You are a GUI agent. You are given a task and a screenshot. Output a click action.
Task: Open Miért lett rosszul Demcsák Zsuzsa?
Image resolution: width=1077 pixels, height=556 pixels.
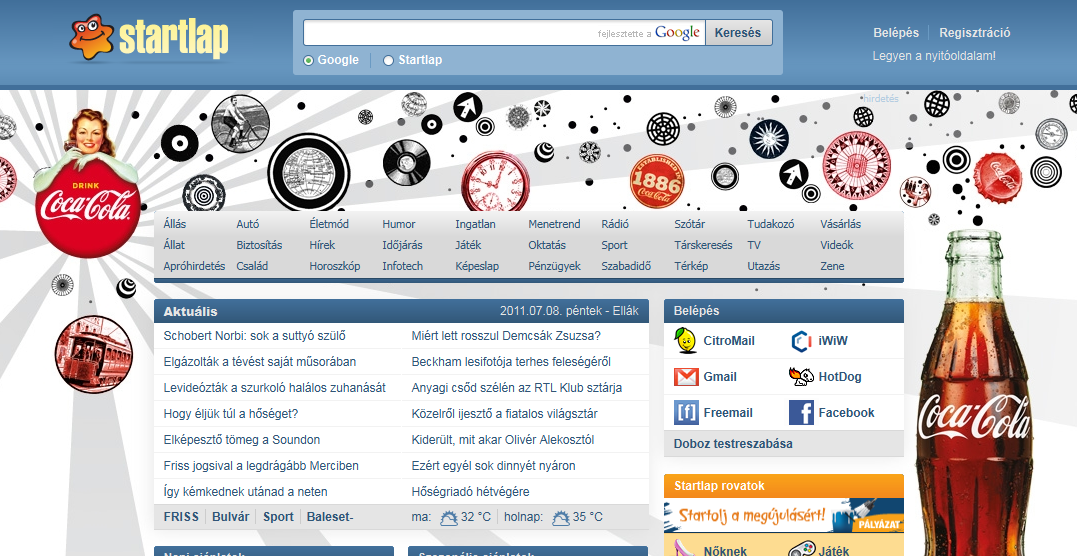(x=506, y=336)
